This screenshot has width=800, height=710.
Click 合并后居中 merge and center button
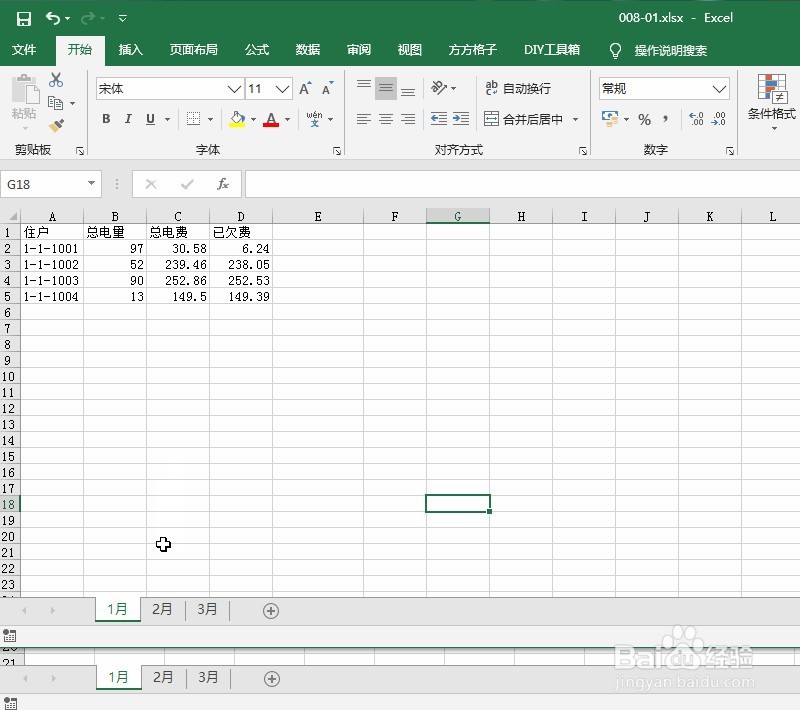point(523,119)
